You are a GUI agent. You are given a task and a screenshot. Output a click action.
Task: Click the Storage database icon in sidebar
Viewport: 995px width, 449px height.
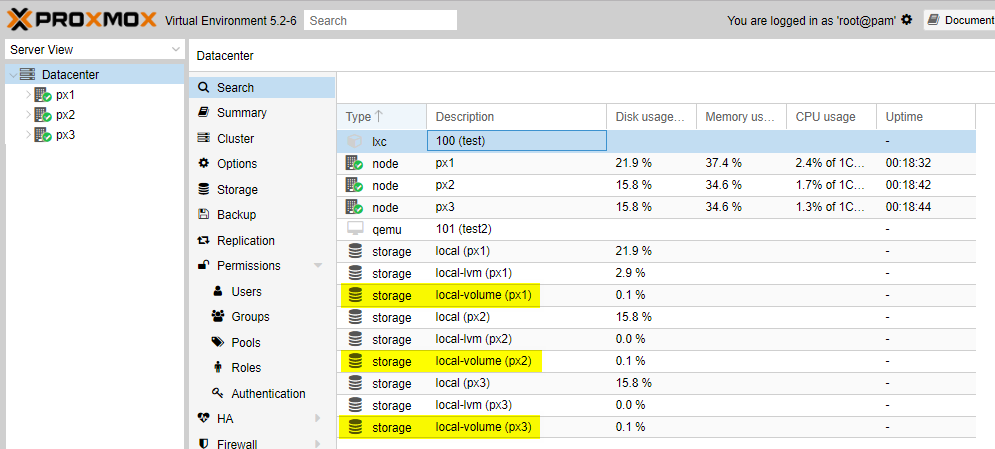204,190
